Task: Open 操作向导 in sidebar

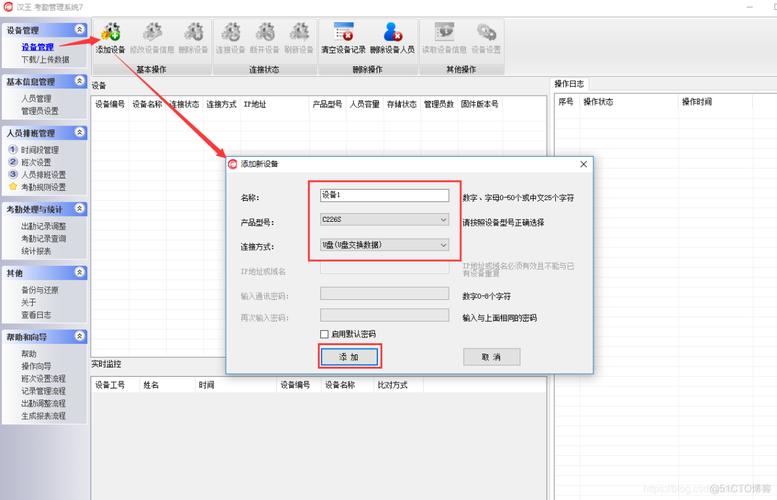Action: click(x=36, y=366)
